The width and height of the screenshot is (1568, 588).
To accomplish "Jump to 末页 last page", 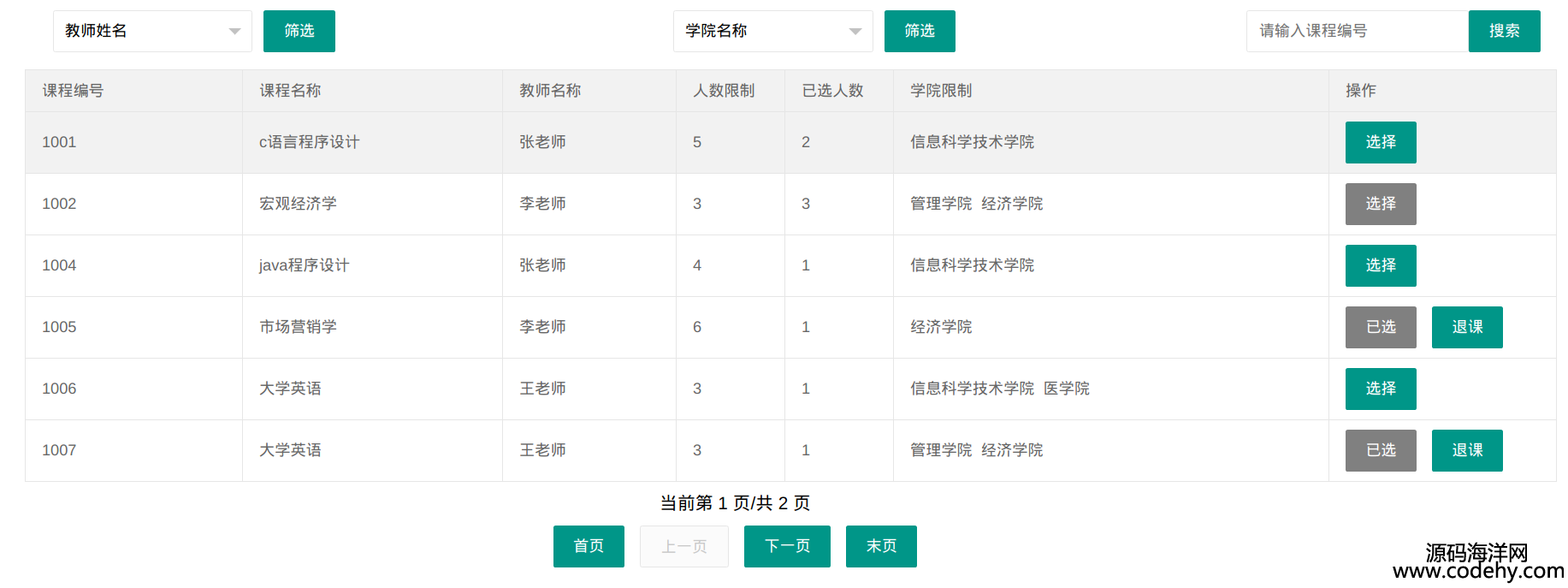I will coord(881,546).
